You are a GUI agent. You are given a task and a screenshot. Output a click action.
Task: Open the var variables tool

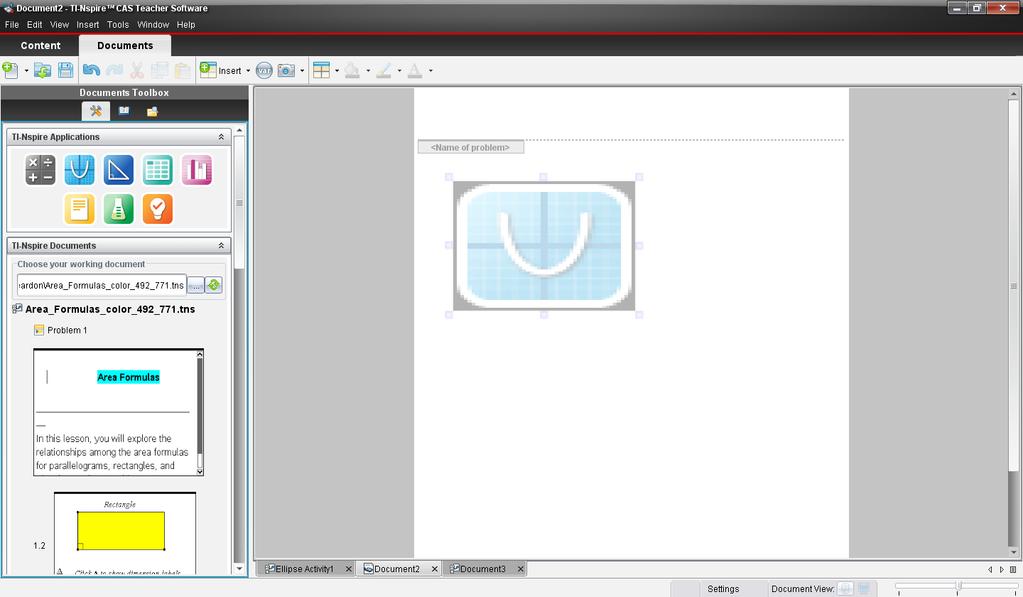click(x=264, y=70)
